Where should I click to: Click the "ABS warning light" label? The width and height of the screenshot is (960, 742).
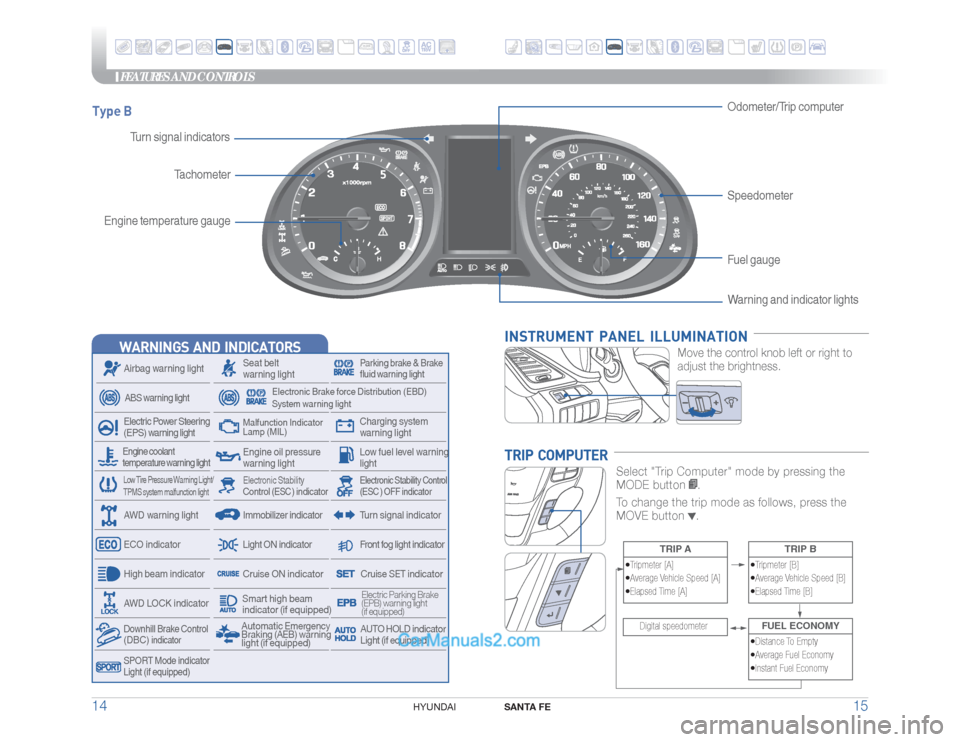(157, 398)
